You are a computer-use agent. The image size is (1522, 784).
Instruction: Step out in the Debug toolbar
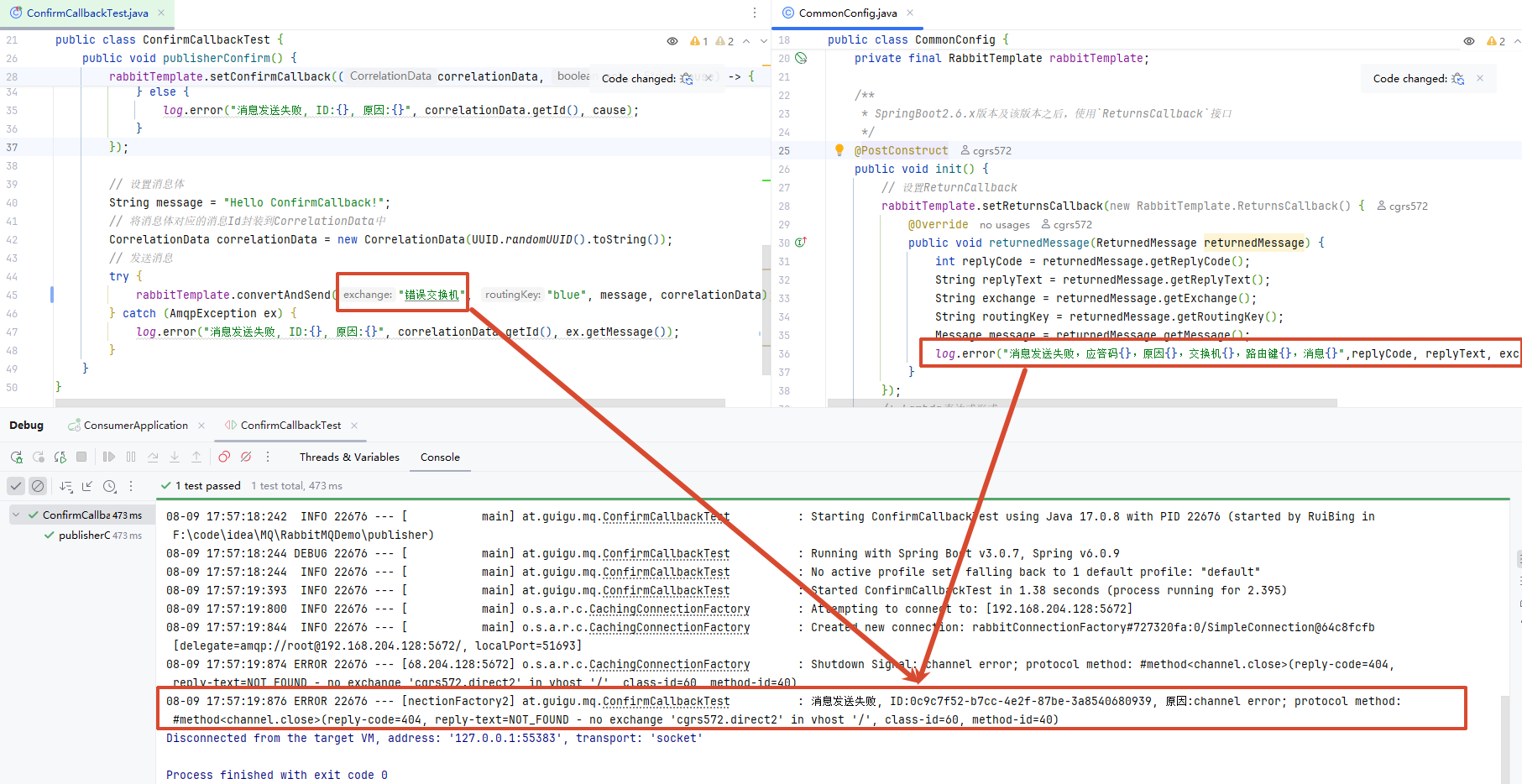[196, 457]
